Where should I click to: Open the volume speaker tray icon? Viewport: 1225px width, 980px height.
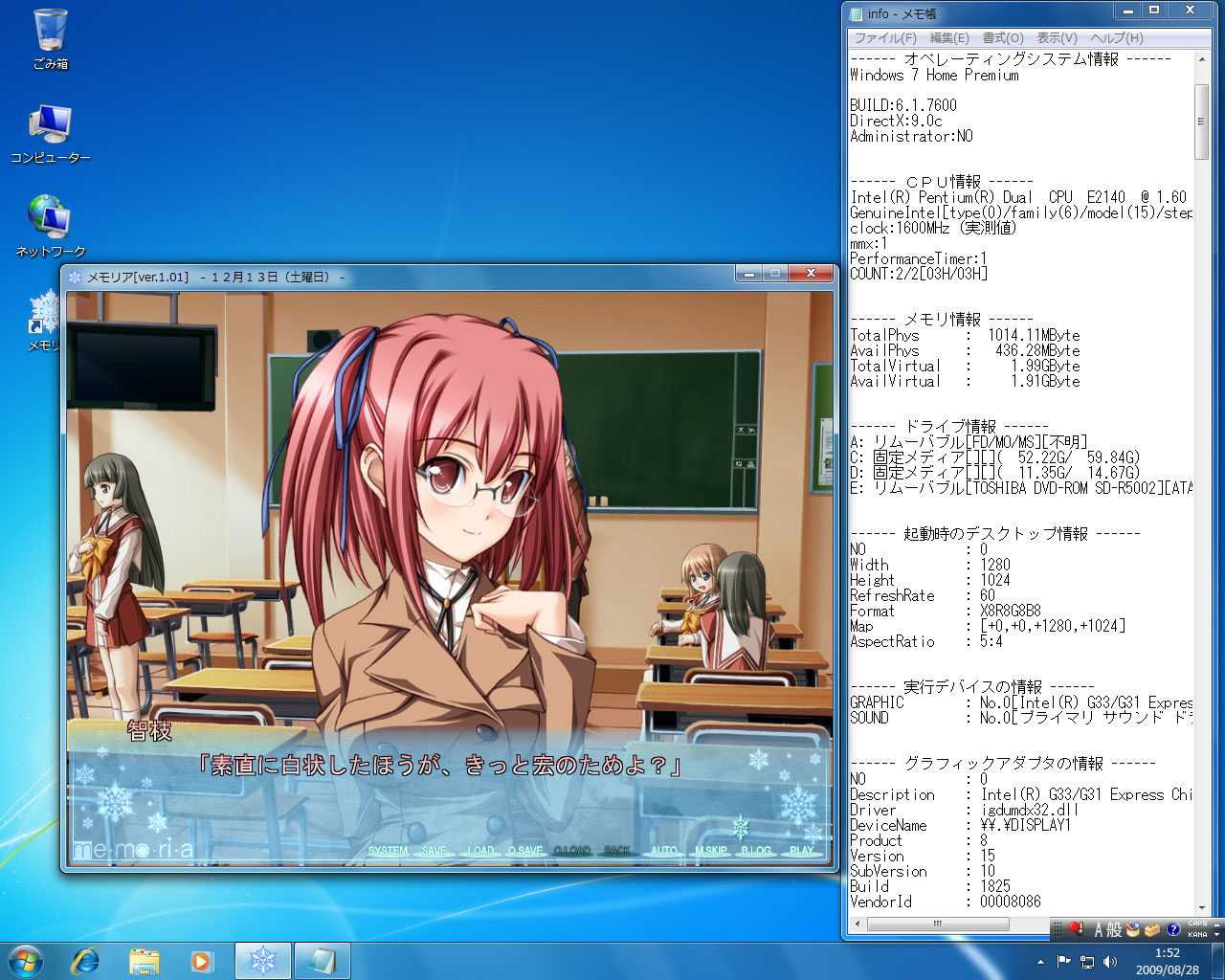coord(1110,961)
